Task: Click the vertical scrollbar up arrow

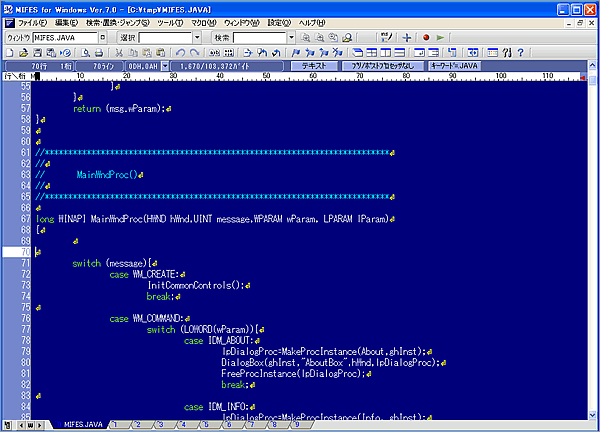Action: click(592, 65)
